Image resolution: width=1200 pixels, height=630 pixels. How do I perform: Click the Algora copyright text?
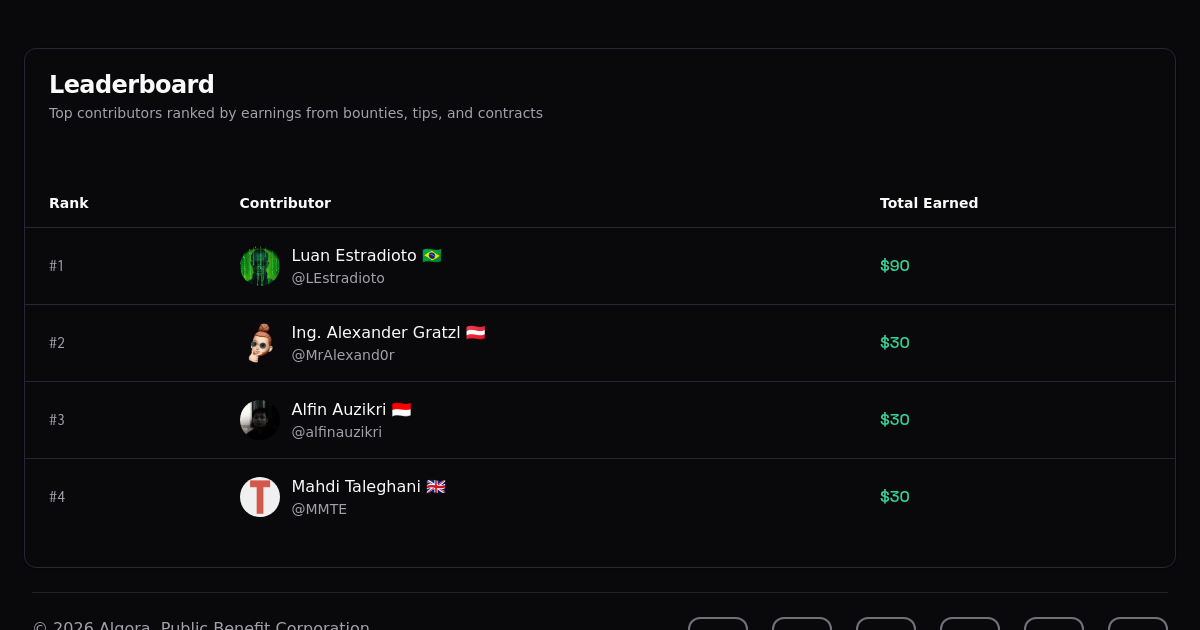(200, 624)
